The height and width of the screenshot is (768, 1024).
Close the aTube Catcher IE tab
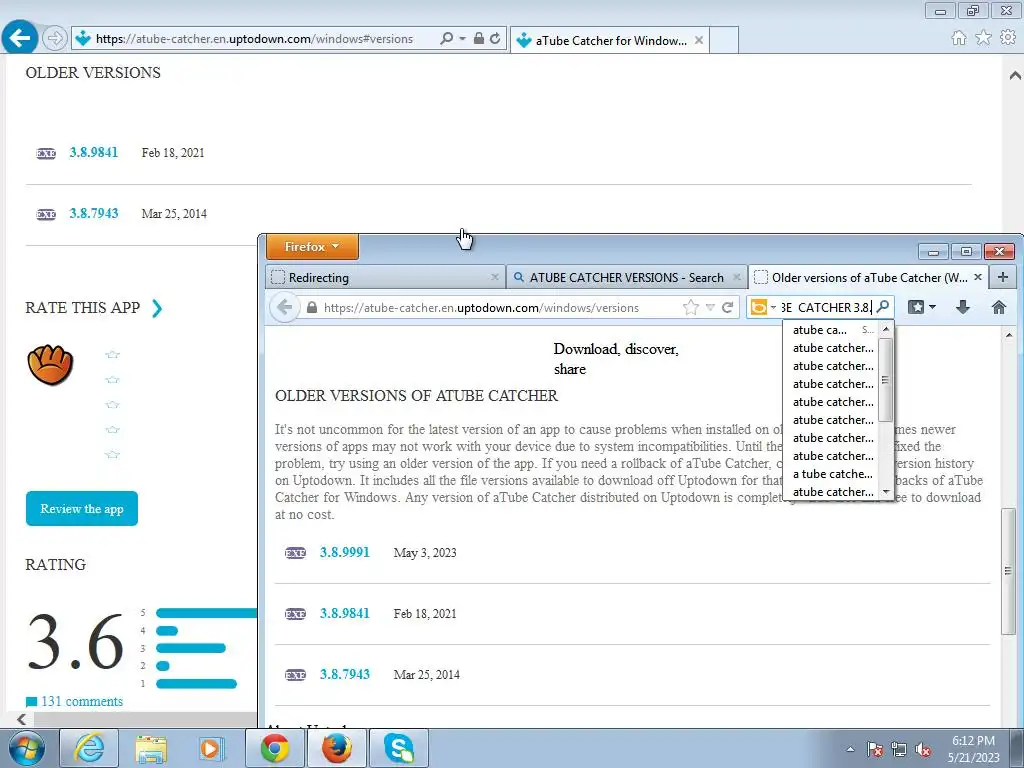[698, 40]
